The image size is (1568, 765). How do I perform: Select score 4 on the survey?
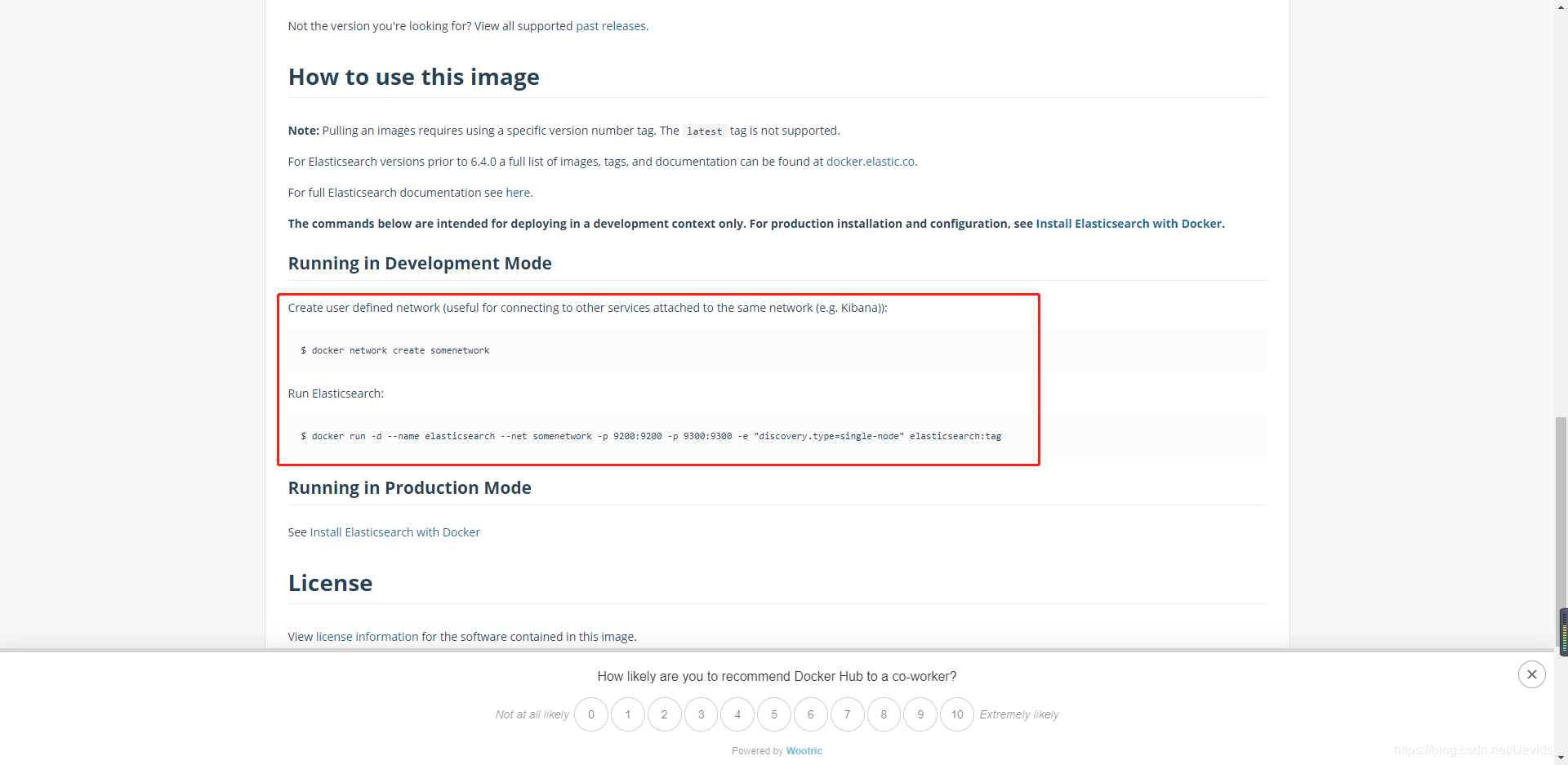(737, 714)
